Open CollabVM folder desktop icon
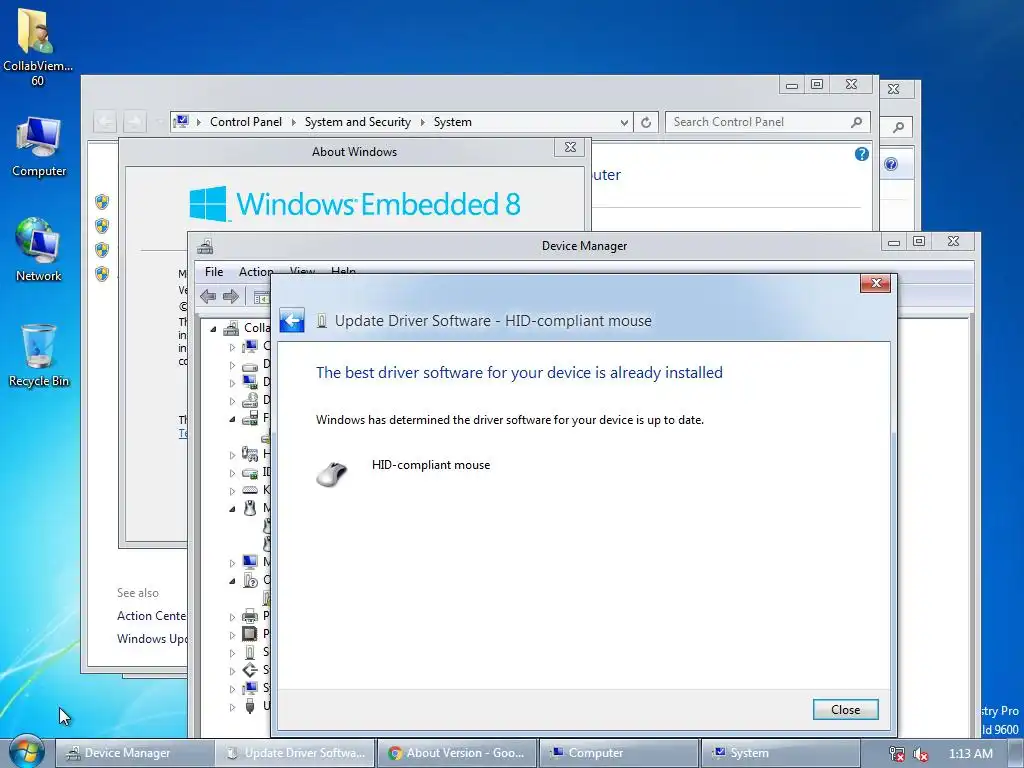 37,47
